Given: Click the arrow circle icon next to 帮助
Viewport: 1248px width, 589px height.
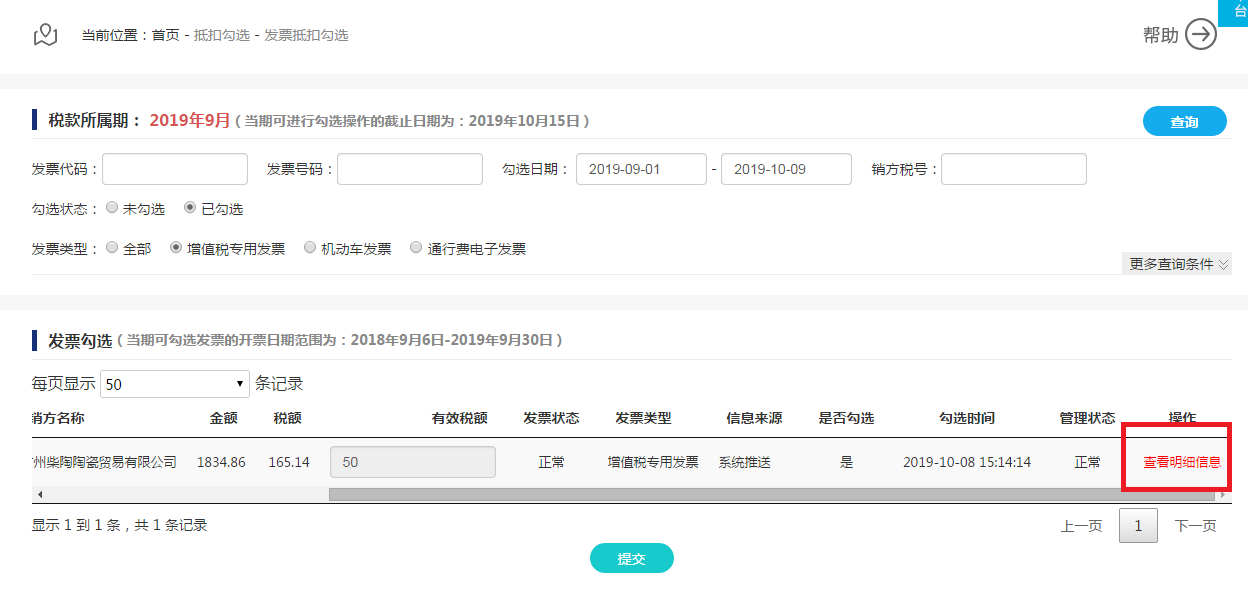Looking at the screenshot, I should click(x=1201, y=35).
